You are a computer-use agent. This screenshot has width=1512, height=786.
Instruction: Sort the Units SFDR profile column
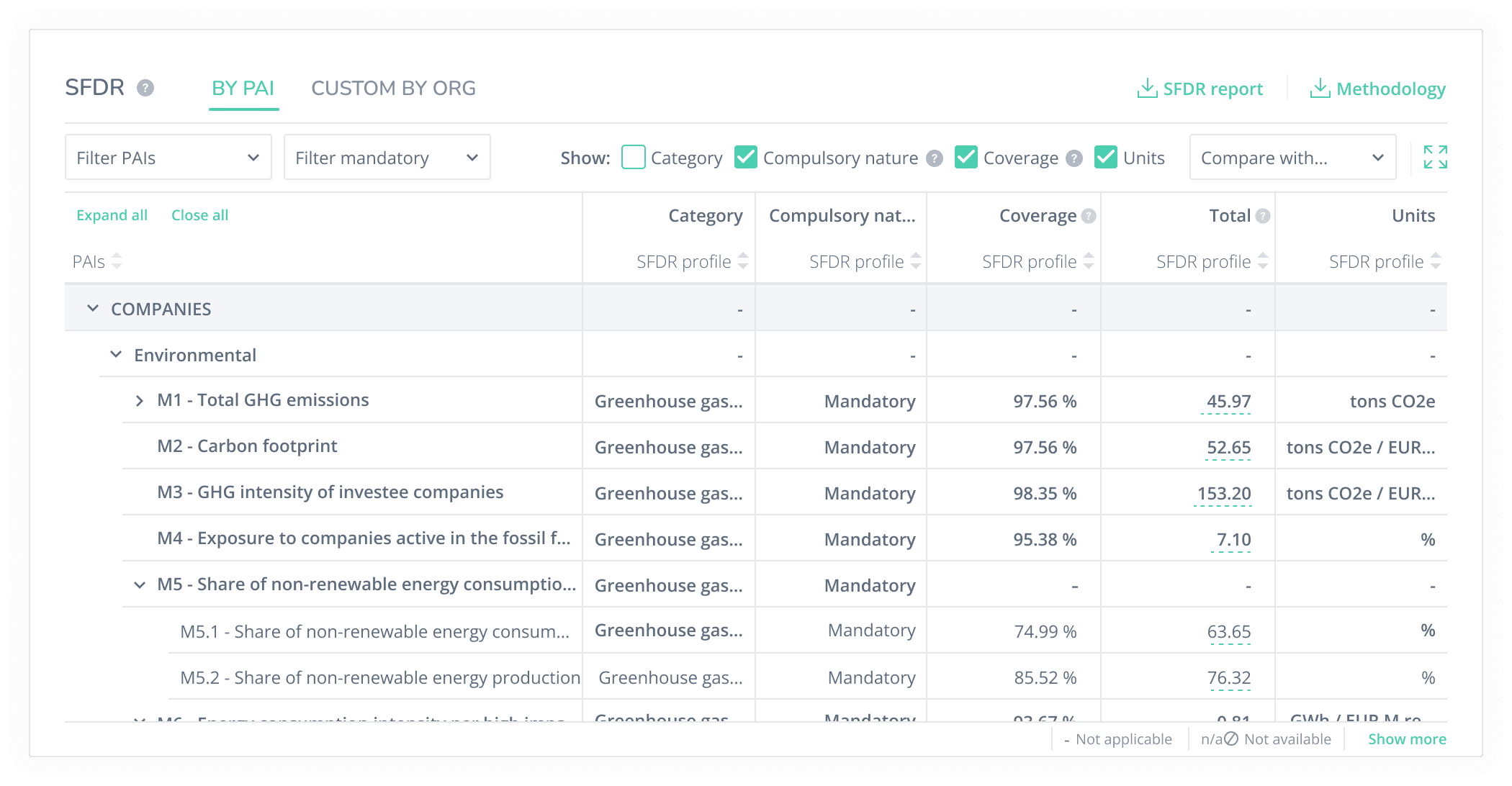coord(1436,261)
